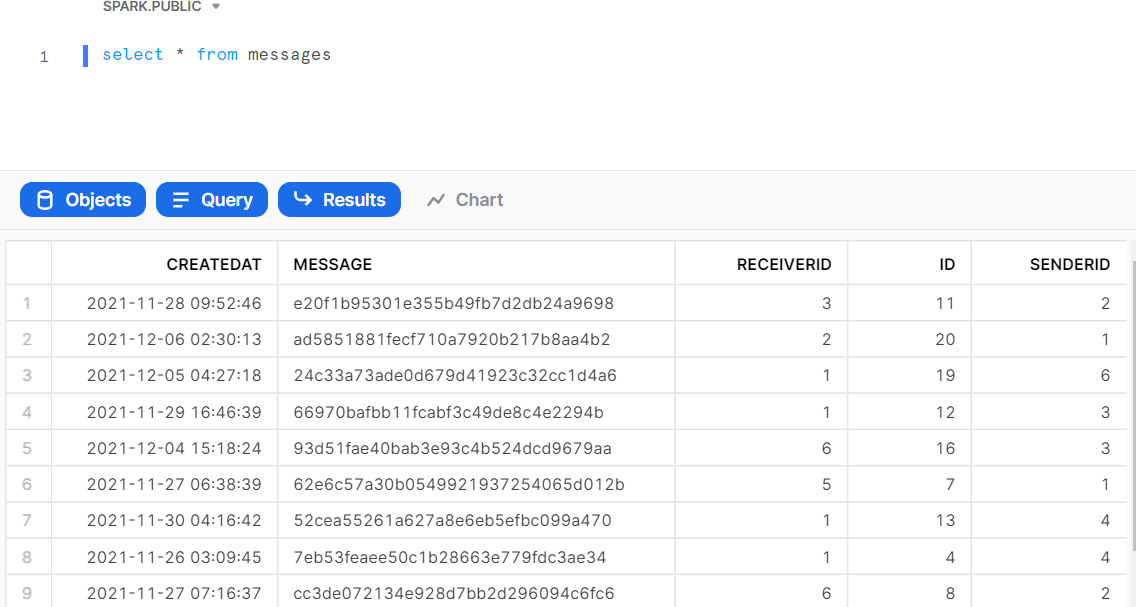Select RECEIVERID cell in row with ID 7
The image size is (1136, 607).
tap(761, 484)
